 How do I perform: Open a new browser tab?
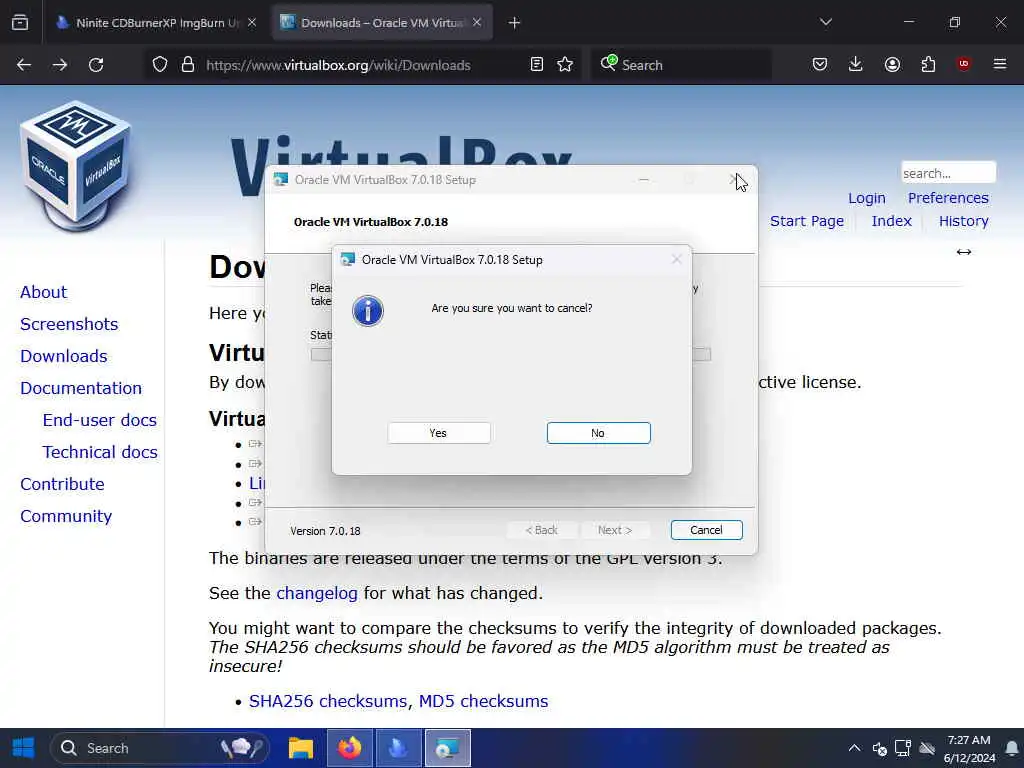click(x=515, y=23)
